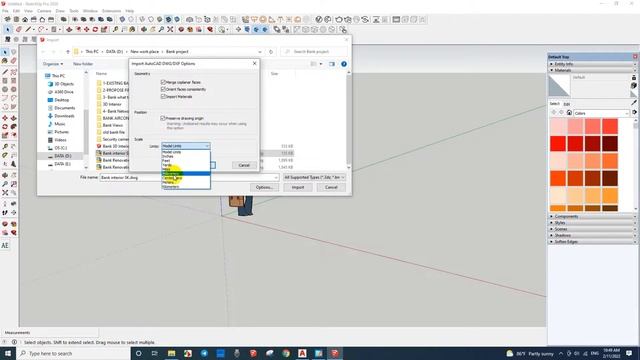This screenshot has height=360, width=640.
Task: Choose Inches in the units list
Action: coord(186,156)
